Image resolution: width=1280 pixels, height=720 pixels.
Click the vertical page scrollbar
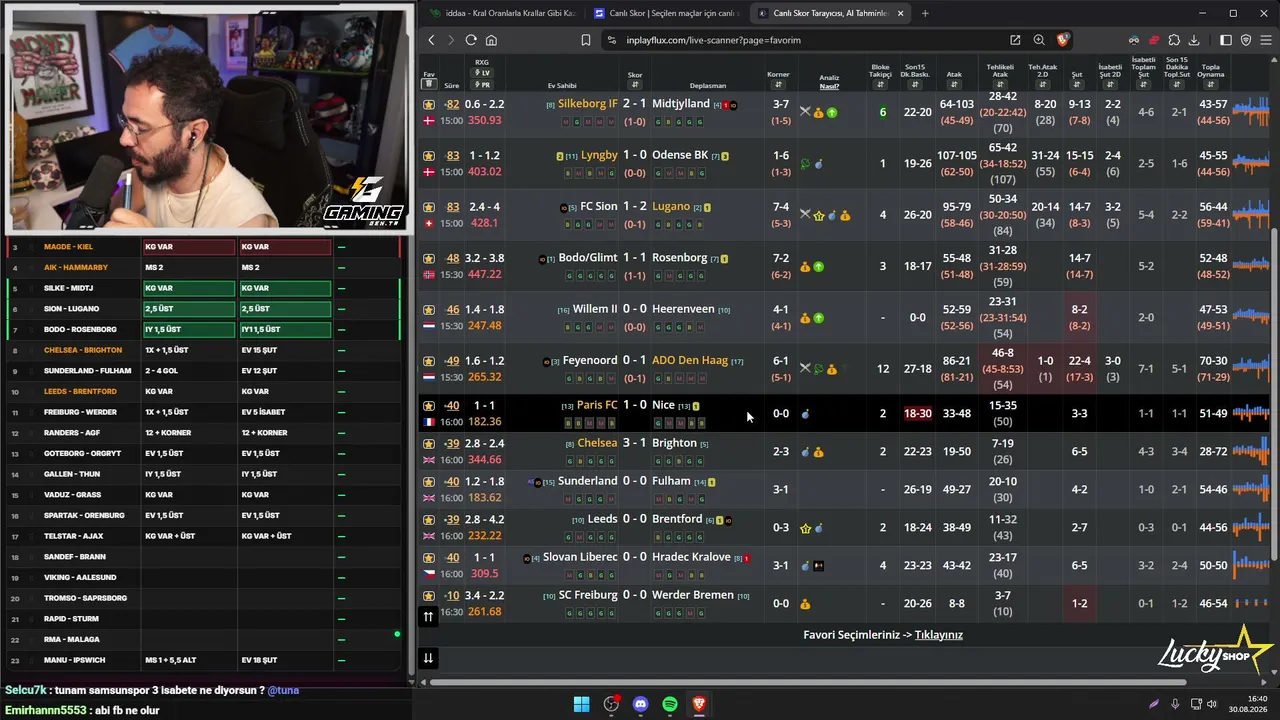1273,395
